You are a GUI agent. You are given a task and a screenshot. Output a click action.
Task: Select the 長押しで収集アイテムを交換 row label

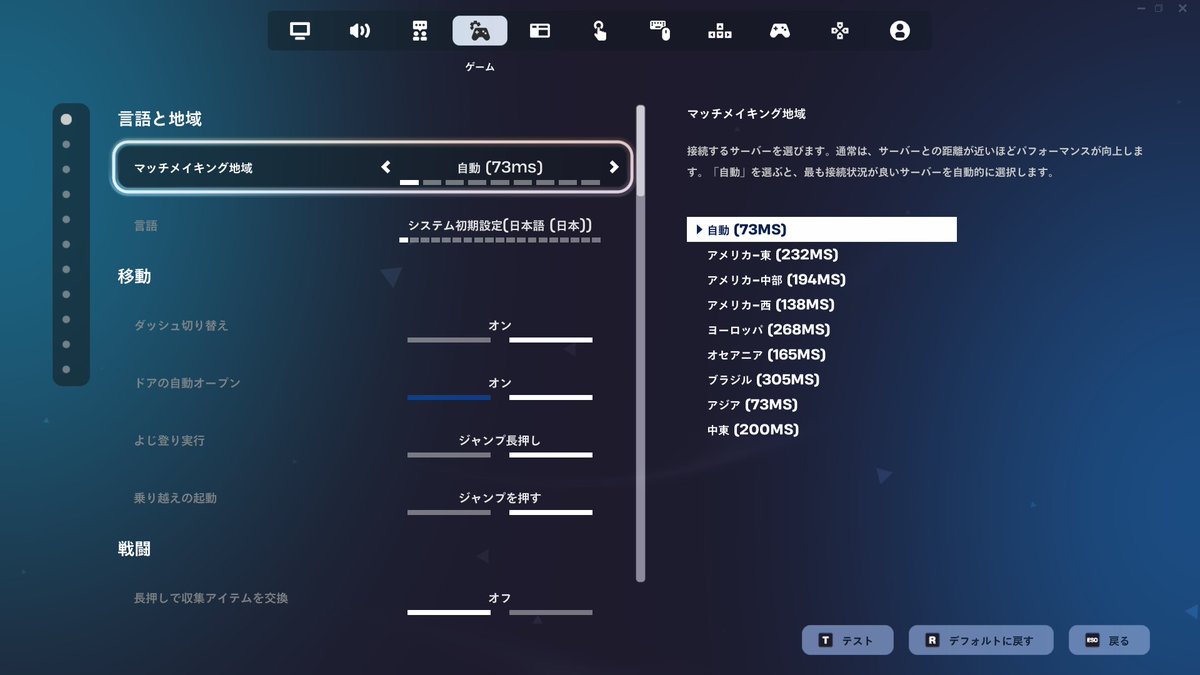coord(211,598)
